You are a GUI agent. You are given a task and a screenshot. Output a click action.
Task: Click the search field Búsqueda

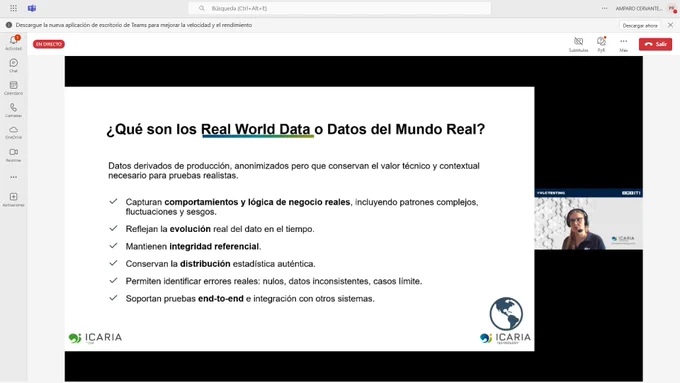(x=340, y=8)
